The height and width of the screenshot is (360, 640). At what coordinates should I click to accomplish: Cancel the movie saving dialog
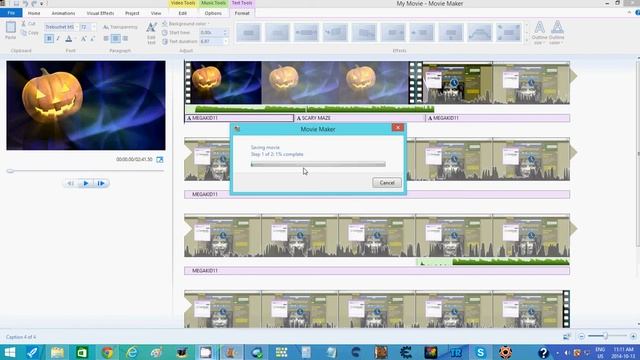coord(387,182)
